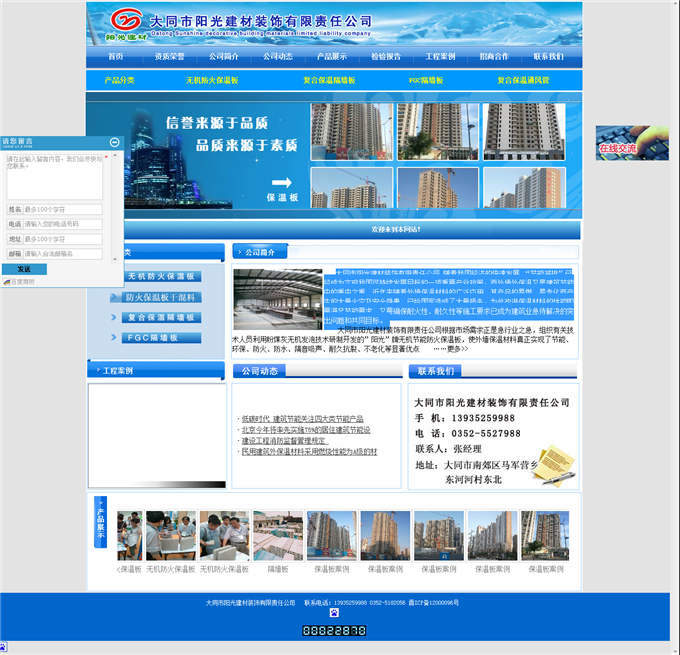Focus the message content text area

[54, 176]
